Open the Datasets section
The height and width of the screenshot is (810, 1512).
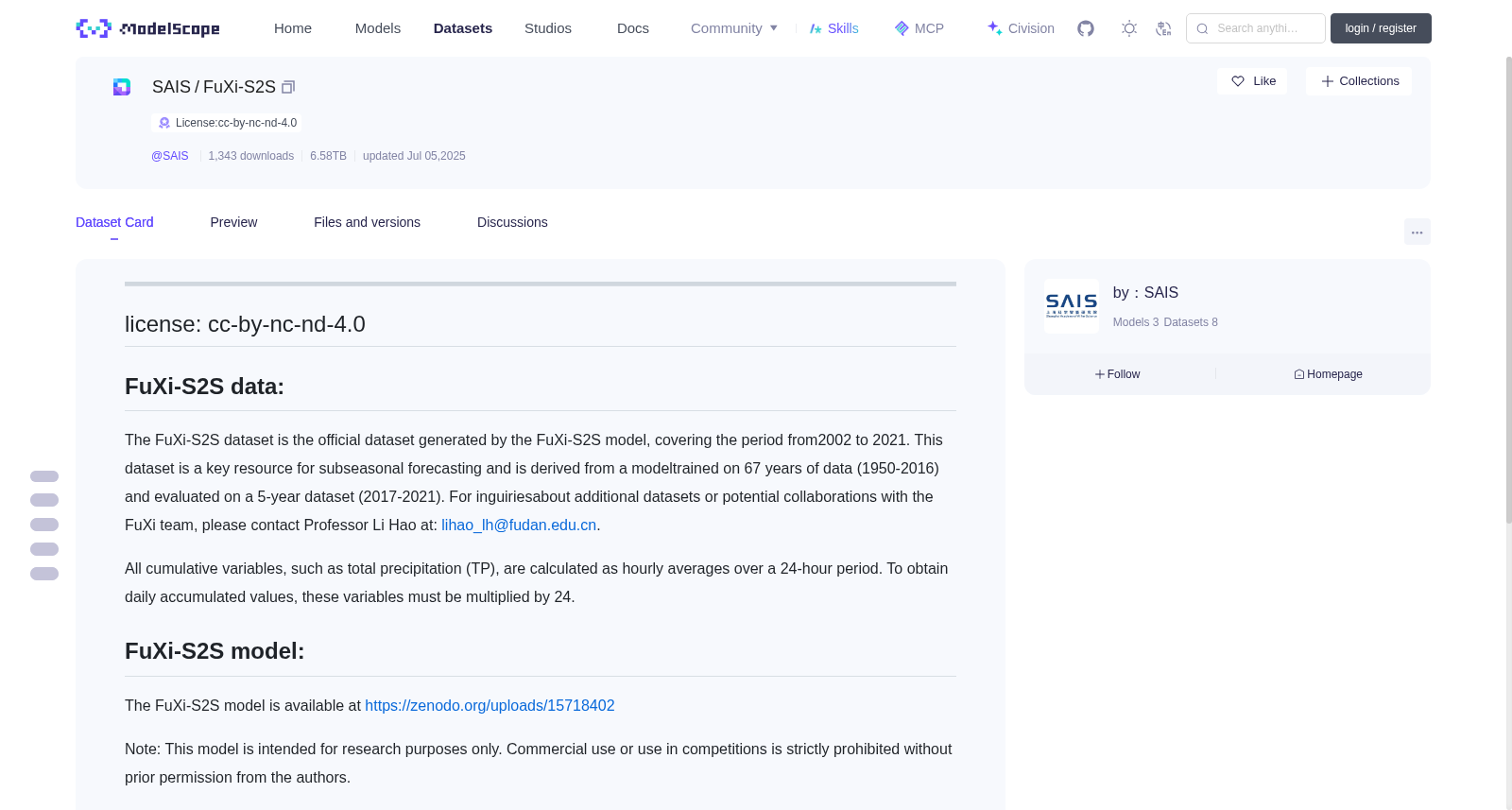463,28
